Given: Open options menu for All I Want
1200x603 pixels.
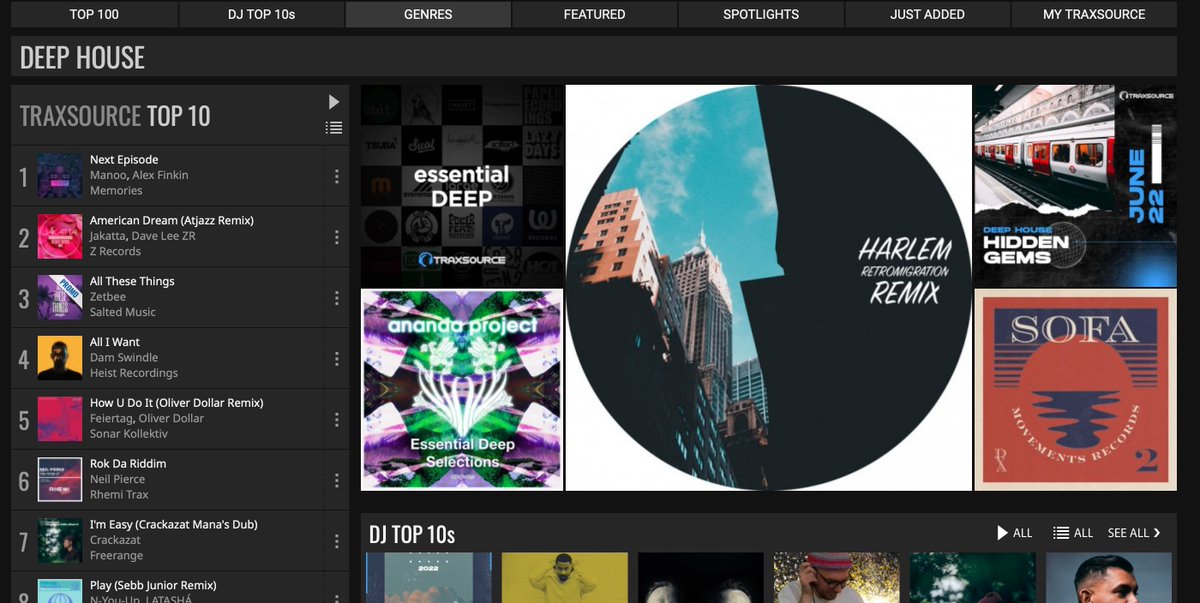Looking at the screenshot, I should point(337,356).
